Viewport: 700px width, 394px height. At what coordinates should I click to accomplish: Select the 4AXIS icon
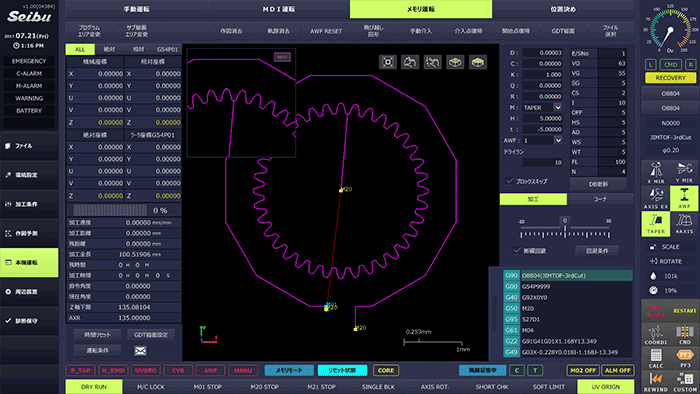[x=684, y=224]
